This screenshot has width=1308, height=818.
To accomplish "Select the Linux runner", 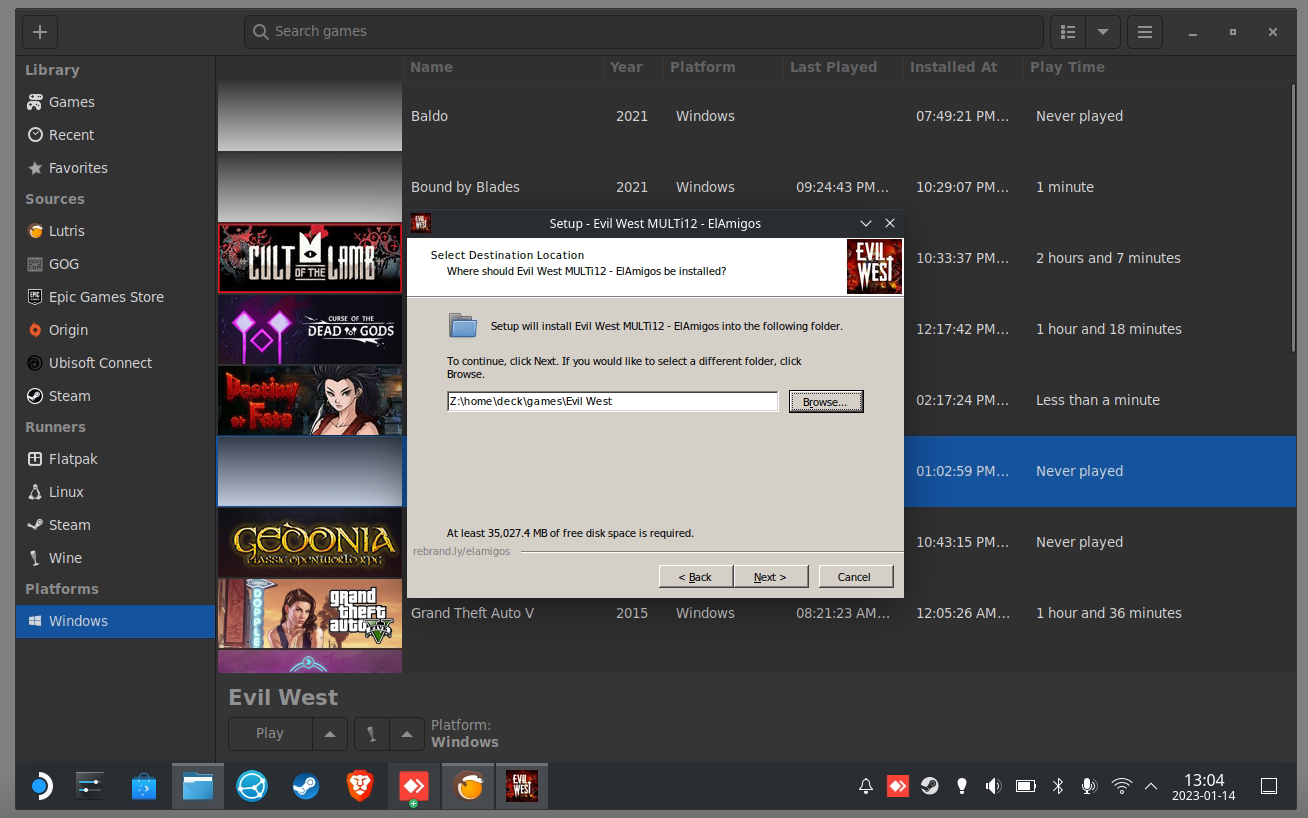I will (x=115, y=492).
